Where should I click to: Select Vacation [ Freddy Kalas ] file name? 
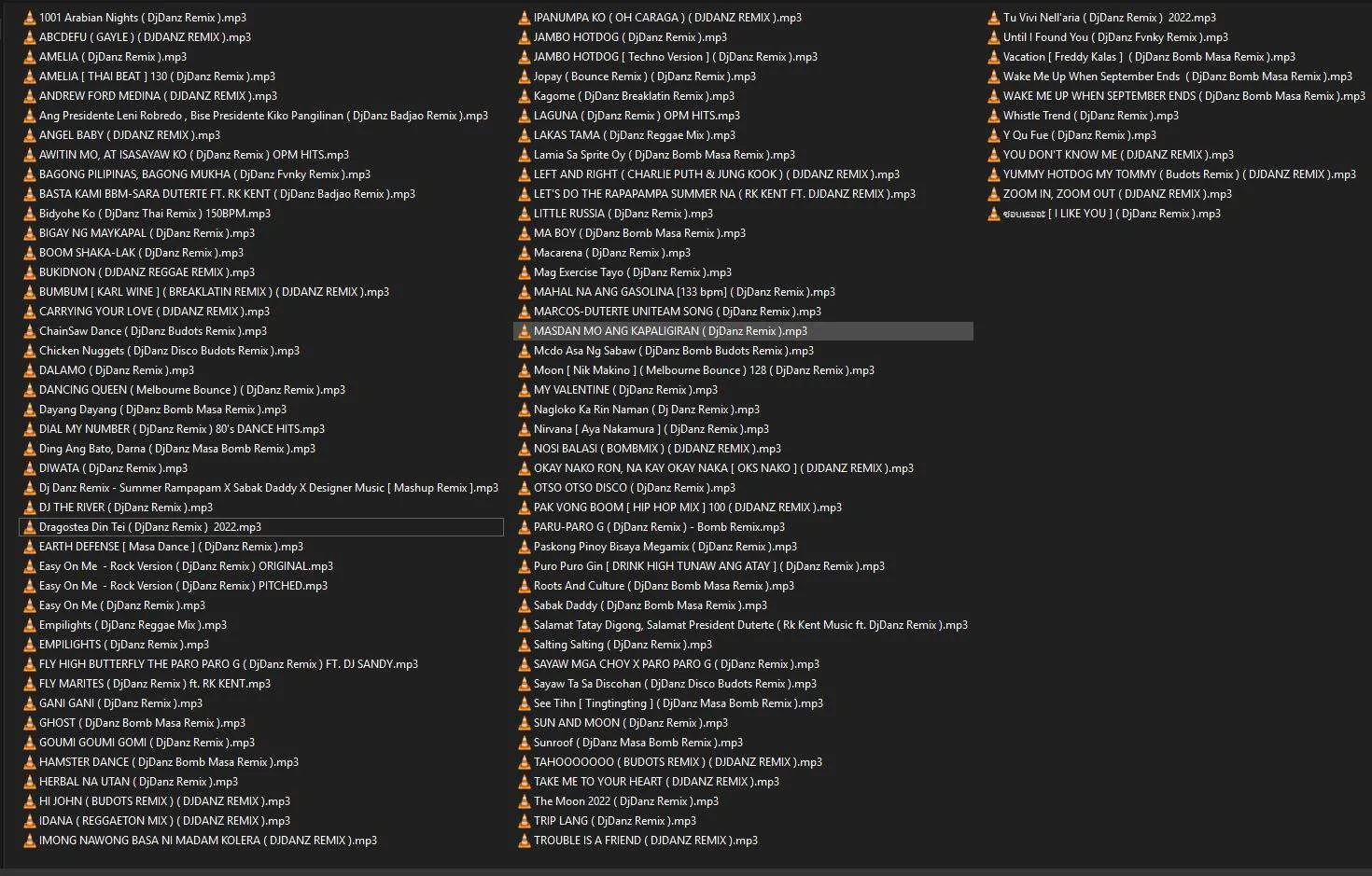[1149, 57]
